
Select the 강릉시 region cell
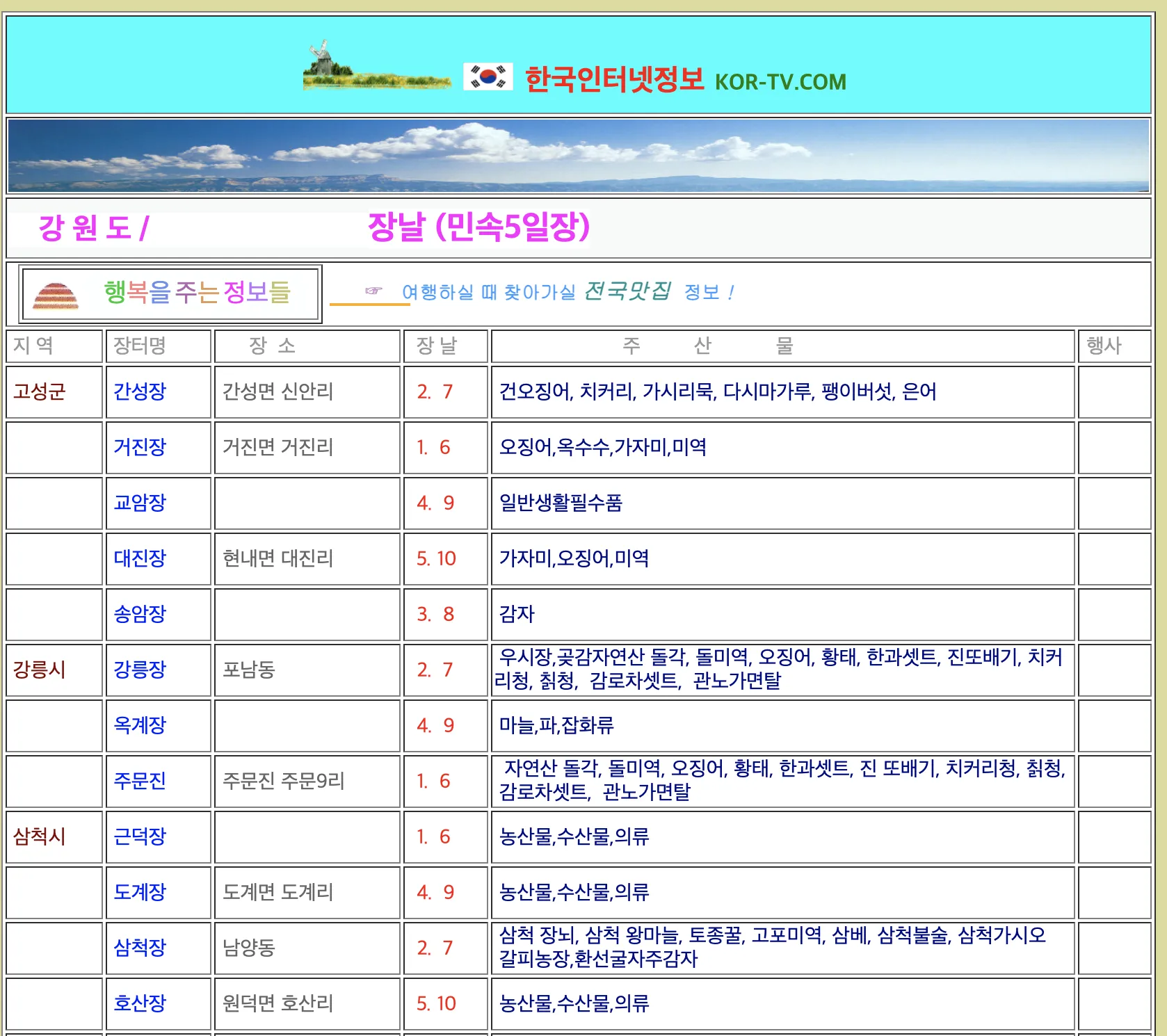(x=54, y=670)
